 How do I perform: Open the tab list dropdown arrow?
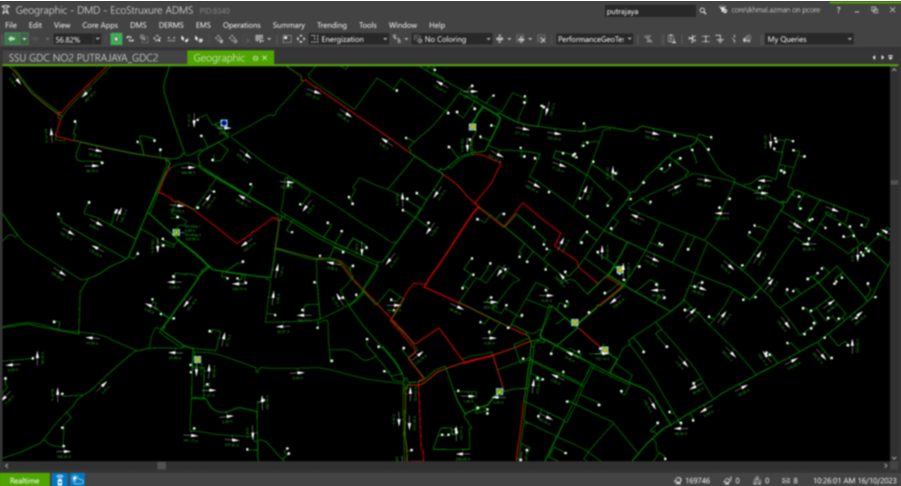[x=891, y=57]
